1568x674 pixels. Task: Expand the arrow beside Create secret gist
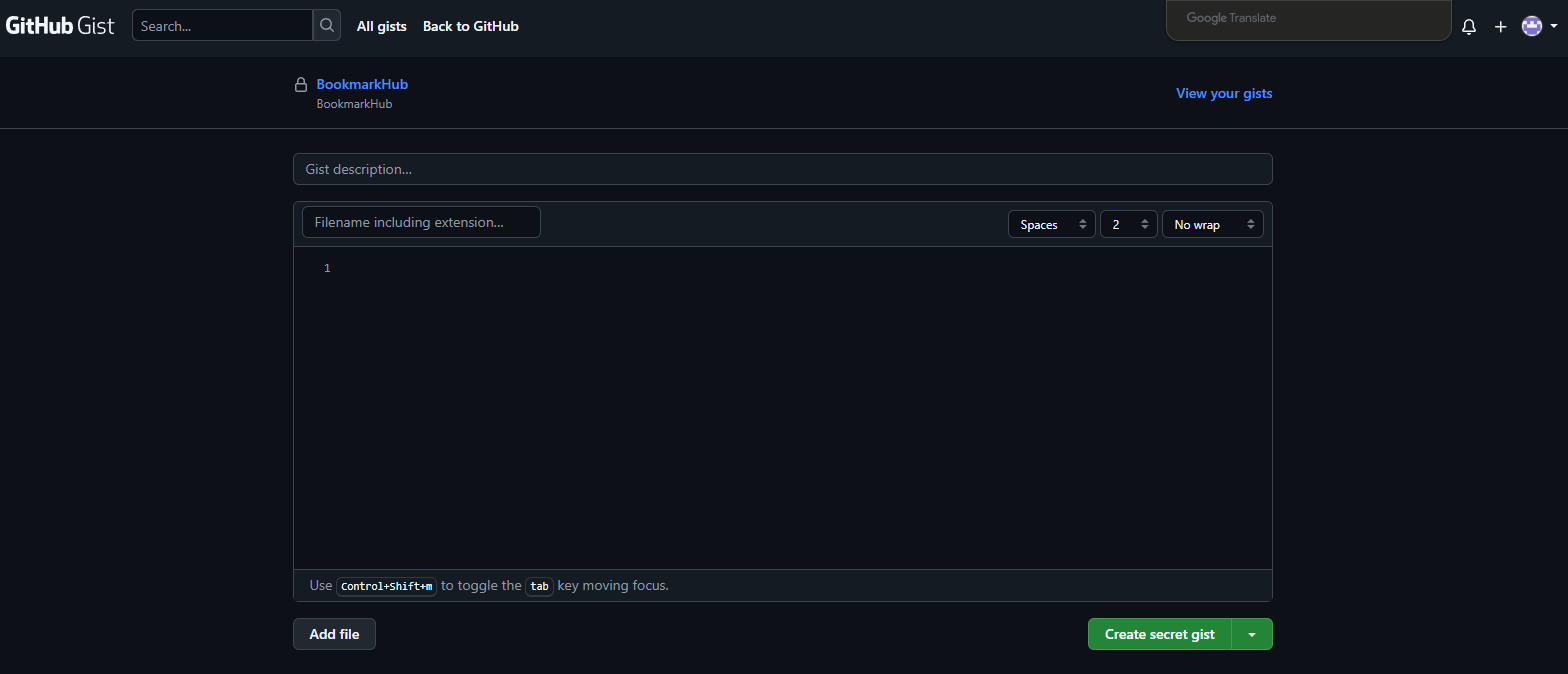[x=1252, y=634]
